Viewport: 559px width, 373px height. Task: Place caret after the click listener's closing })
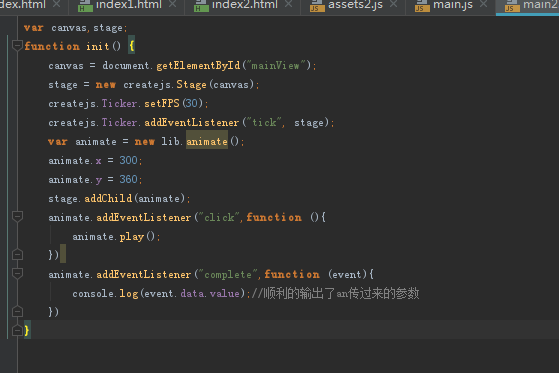(x=60, y=255)
